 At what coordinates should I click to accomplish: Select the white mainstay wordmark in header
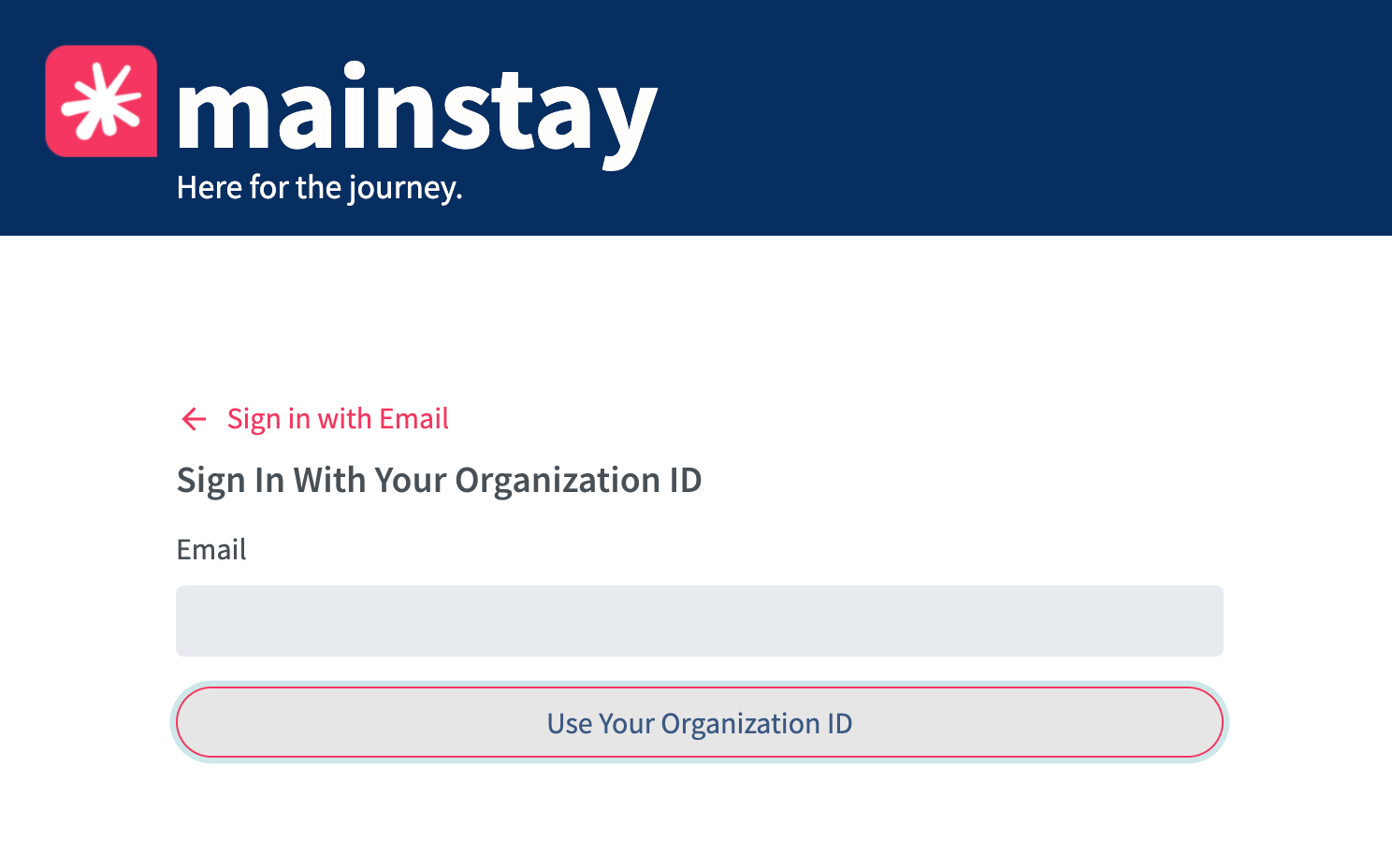tap(417, 115)
